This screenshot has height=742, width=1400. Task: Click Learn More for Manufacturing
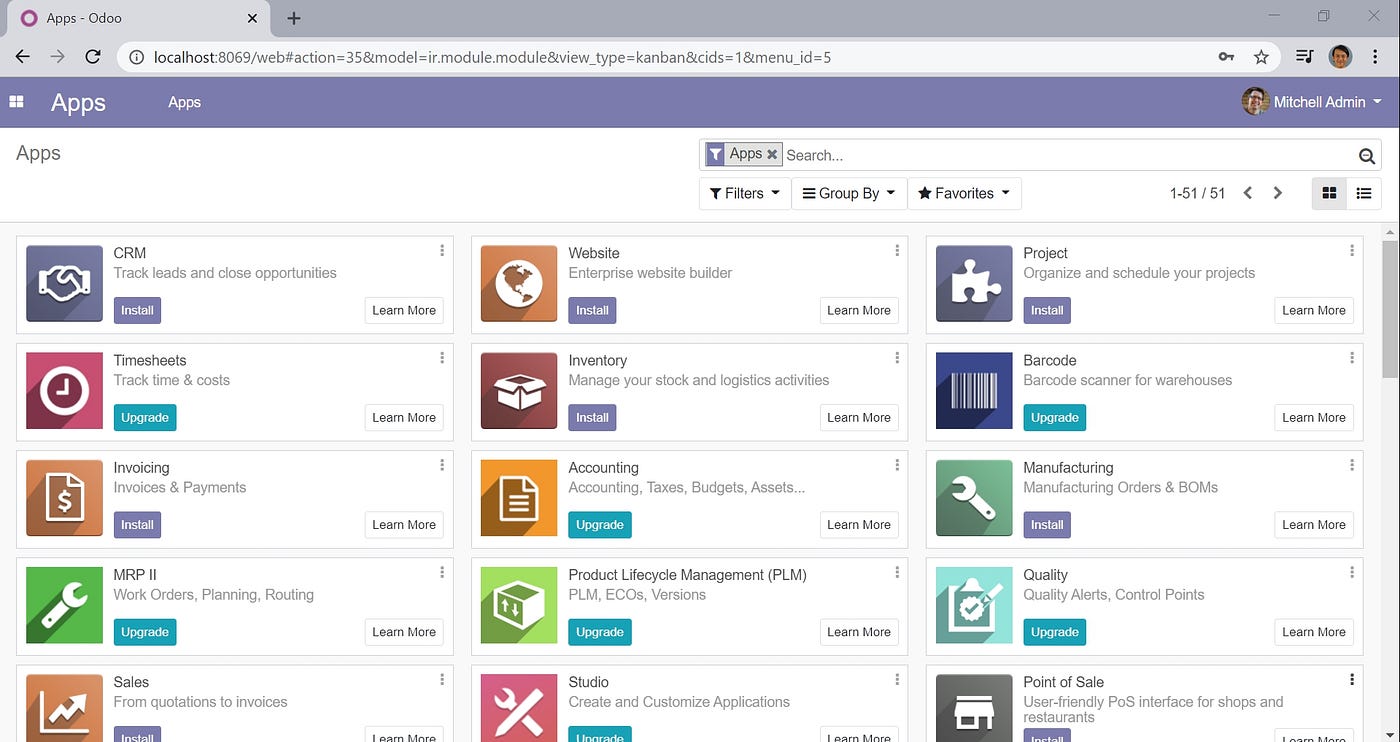1314,524
